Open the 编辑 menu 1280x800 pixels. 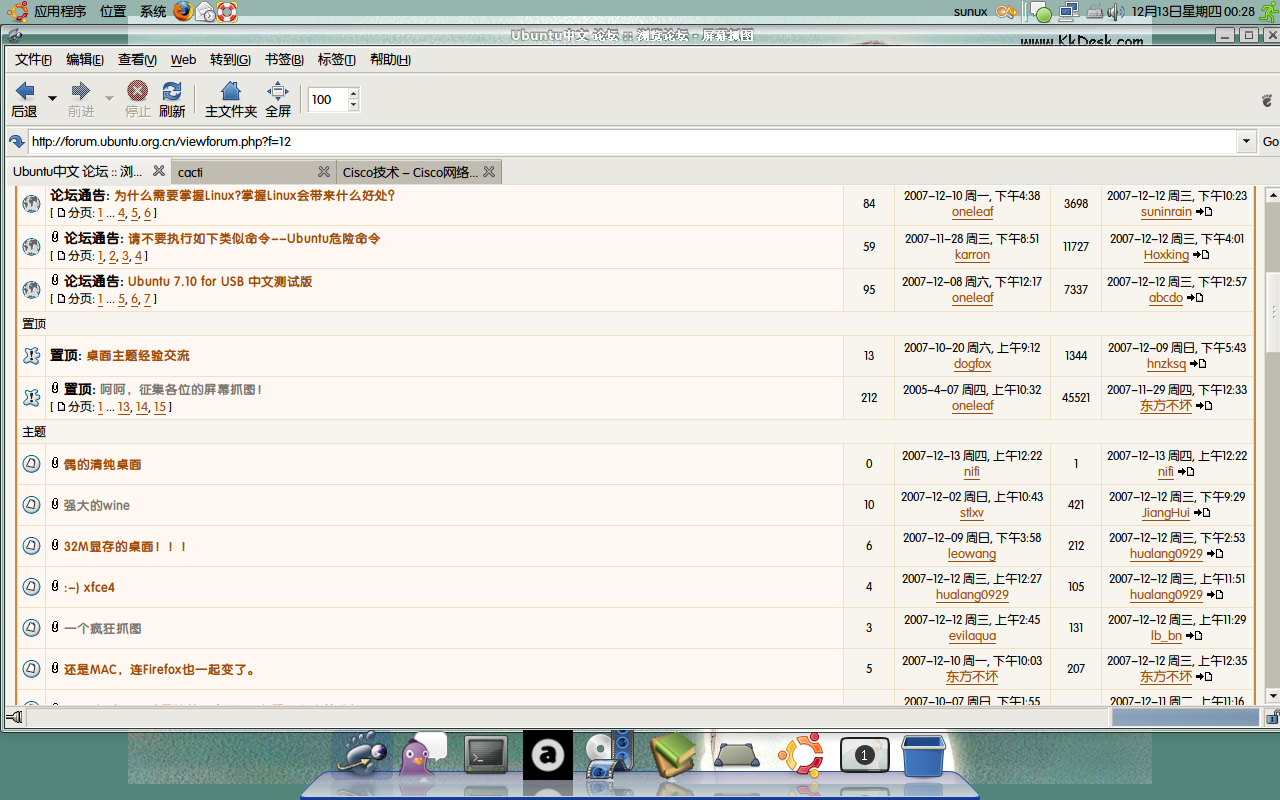pyautogui.click(x=85, y=60)
